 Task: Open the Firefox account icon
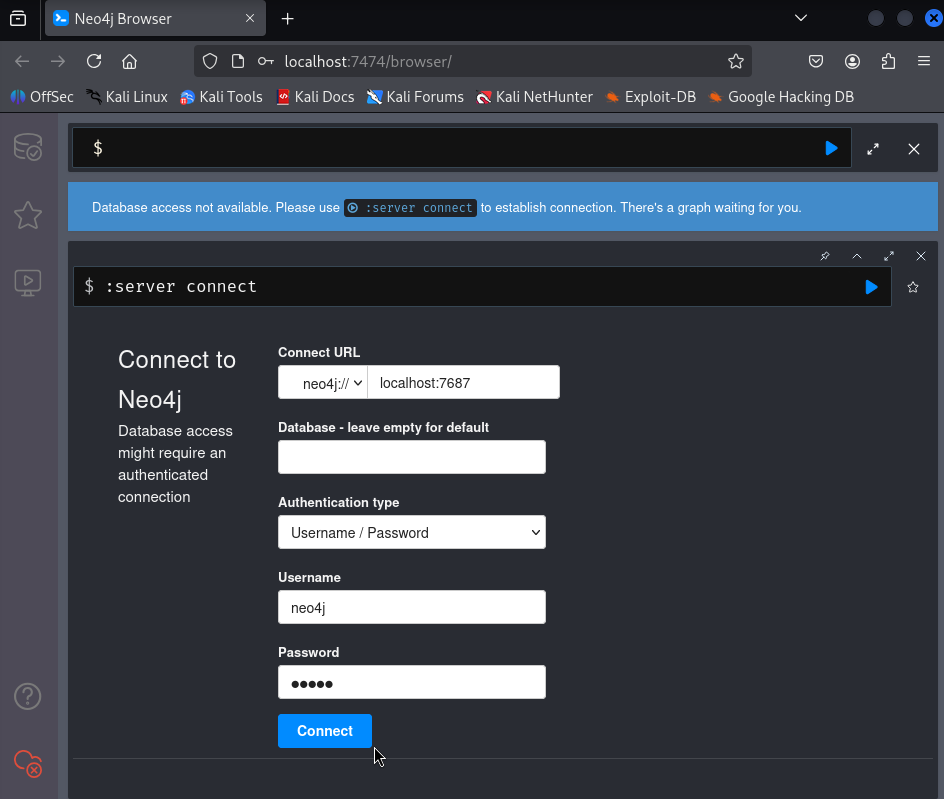[x=852, y=61]
